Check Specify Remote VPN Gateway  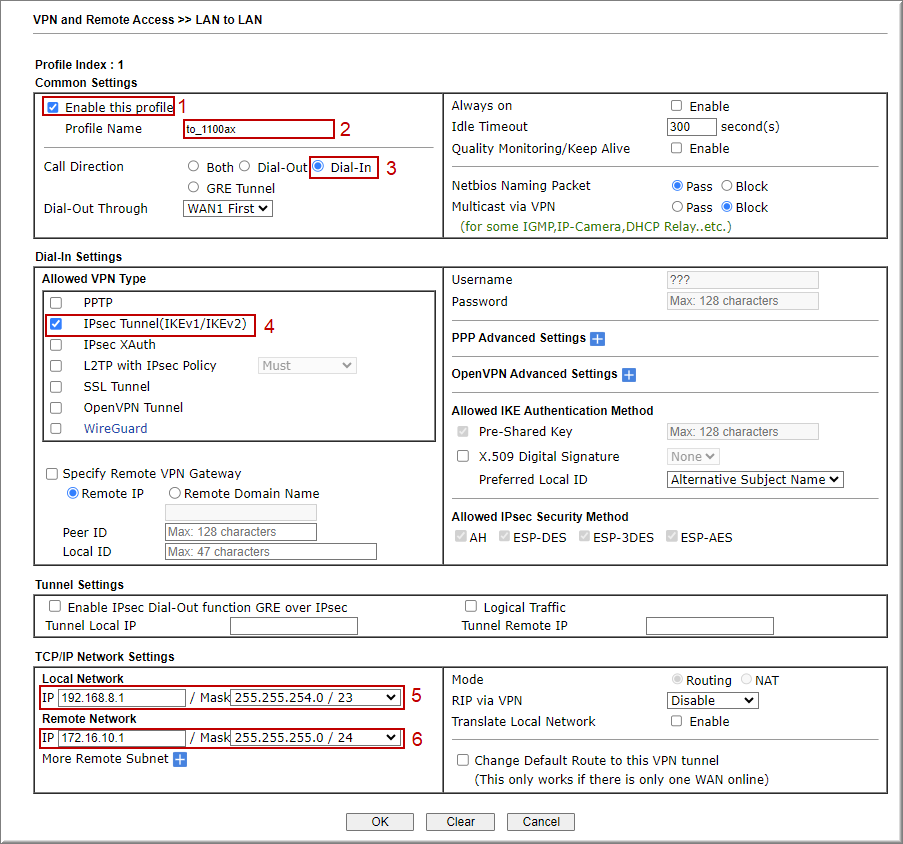click(52, 473)
